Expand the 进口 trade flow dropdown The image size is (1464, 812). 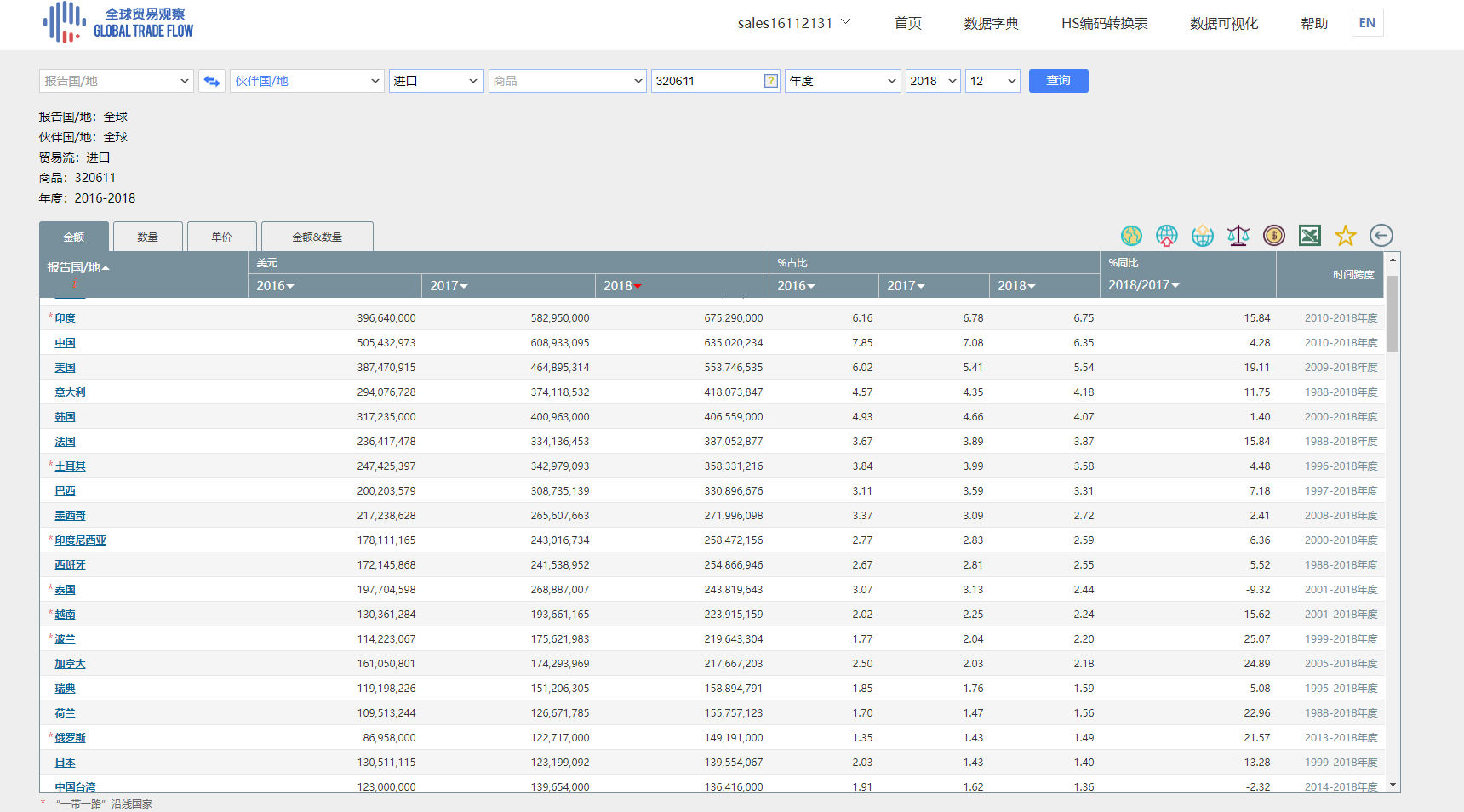(x=436, y=81)
